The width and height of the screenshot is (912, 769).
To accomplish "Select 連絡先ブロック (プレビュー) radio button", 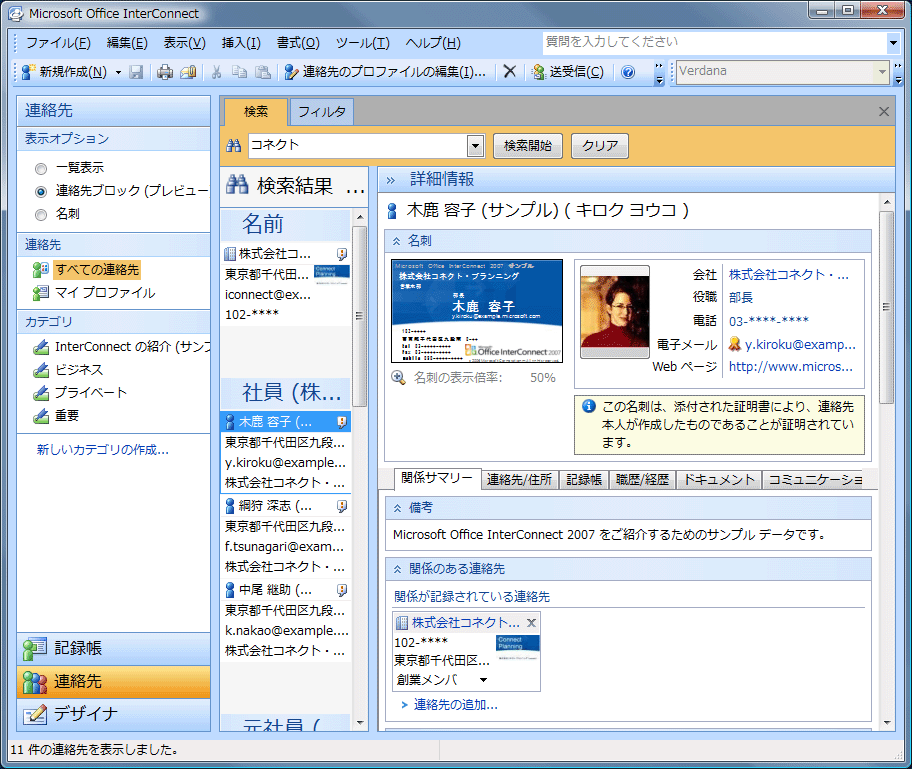I will [x=41, y=191].
